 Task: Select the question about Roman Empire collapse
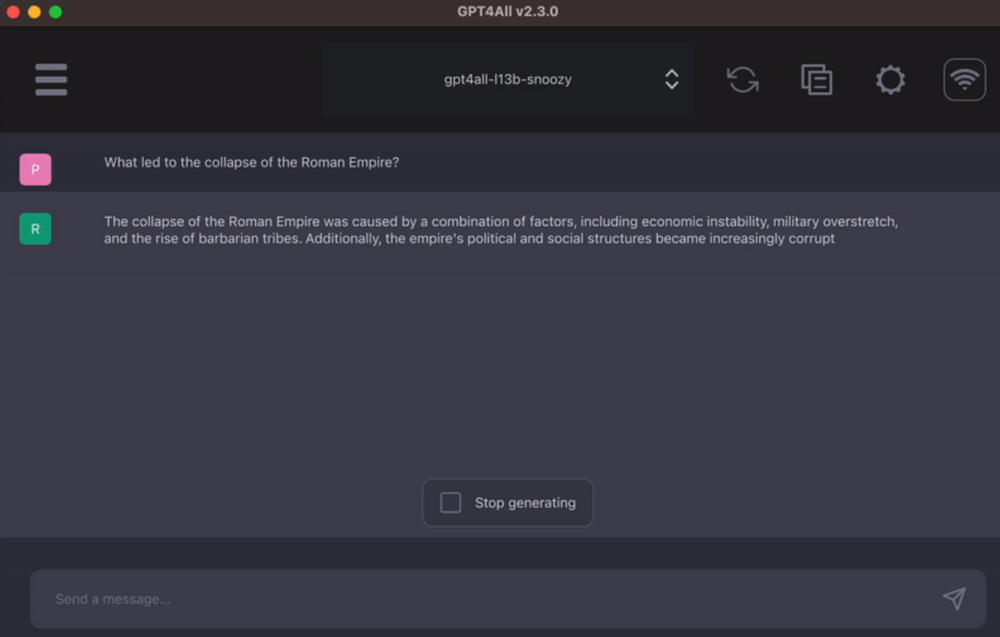tap(251, 163)
